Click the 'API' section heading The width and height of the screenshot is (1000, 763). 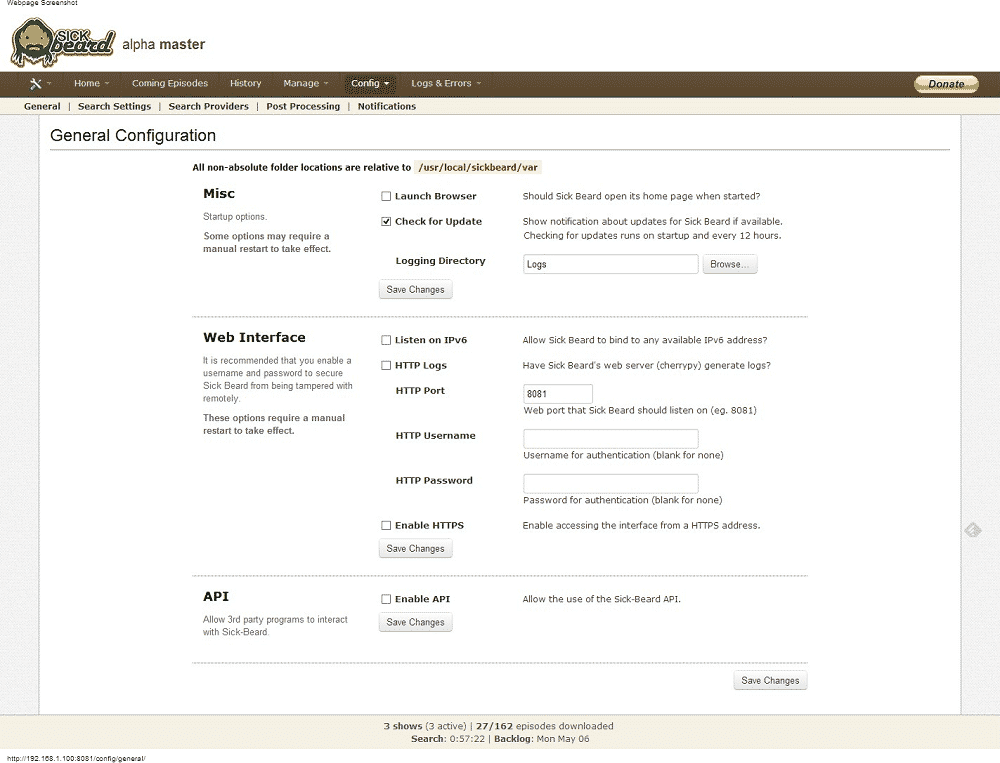pos(216,596)
